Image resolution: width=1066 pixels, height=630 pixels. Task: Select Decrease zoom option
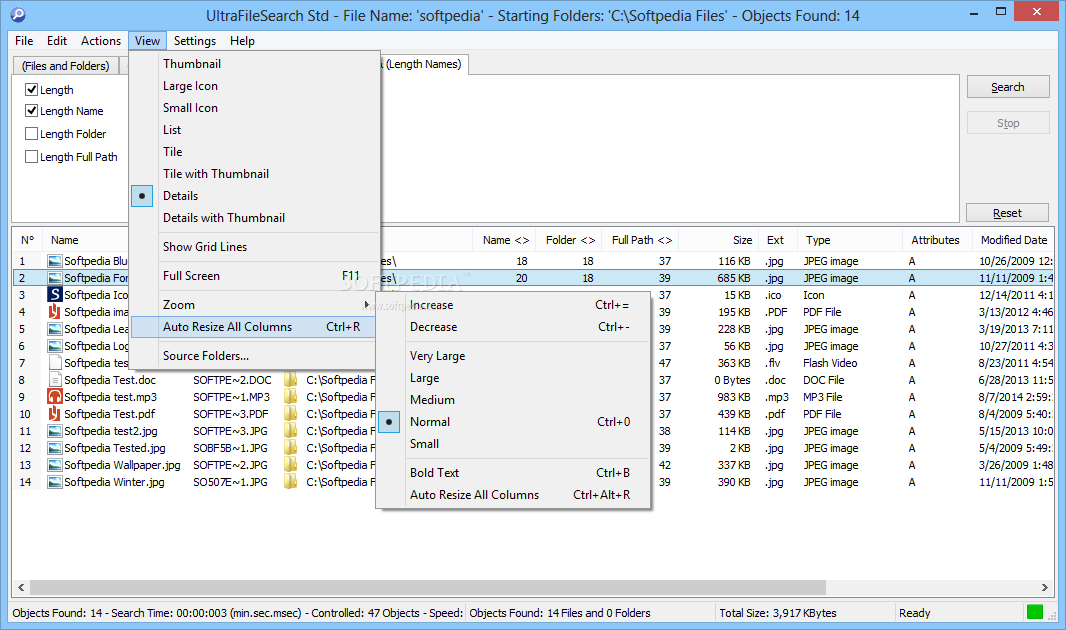pos(513,327)
